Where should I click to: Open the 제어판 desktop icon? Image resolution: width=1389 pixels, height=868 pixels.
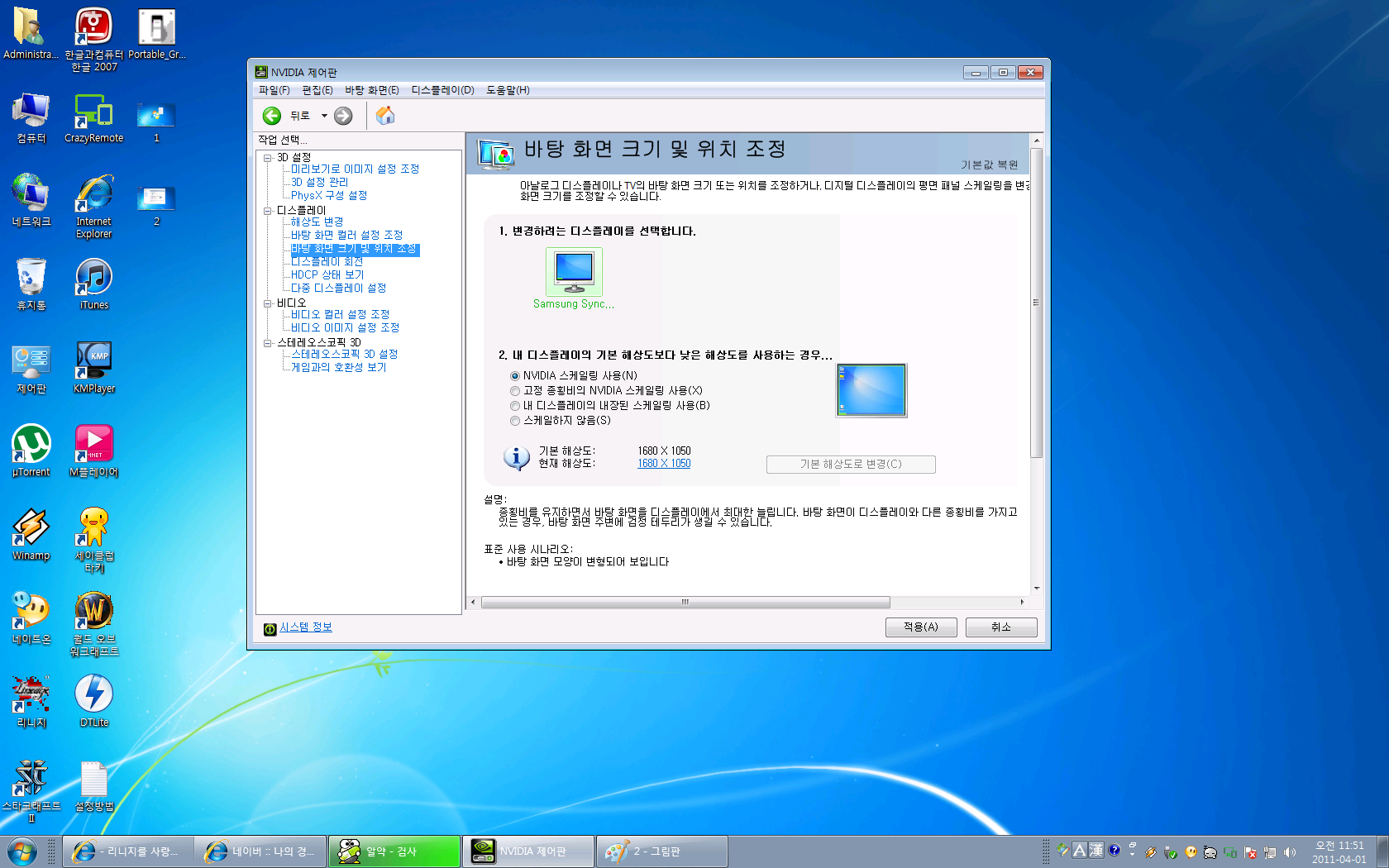pyautogui.click(x=31, y=368)
